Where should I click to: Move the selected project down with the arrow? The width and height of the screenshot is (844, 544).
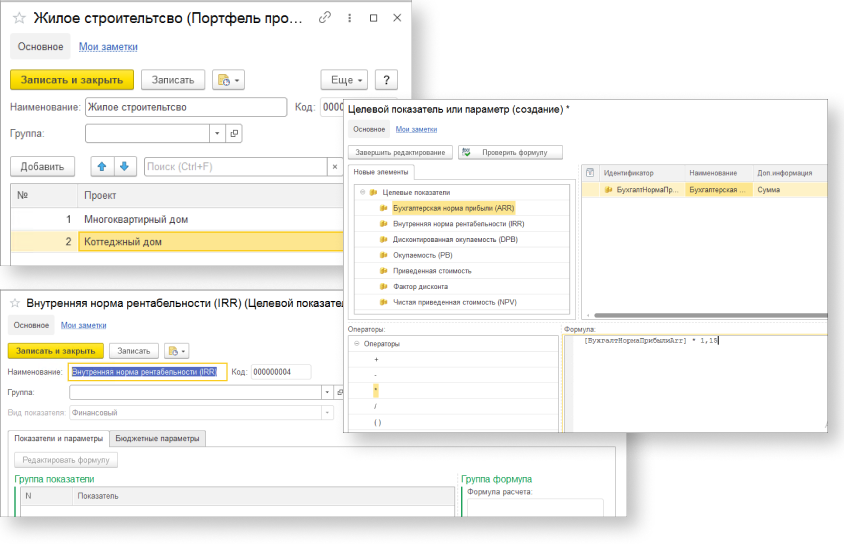pos(124,166)
